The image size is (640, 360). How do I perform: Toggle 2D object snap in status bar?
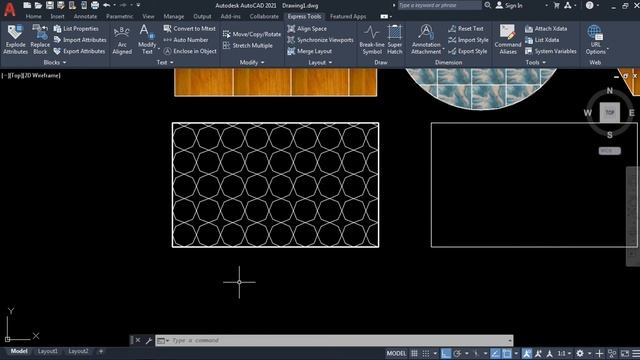[x=507, y=353]
